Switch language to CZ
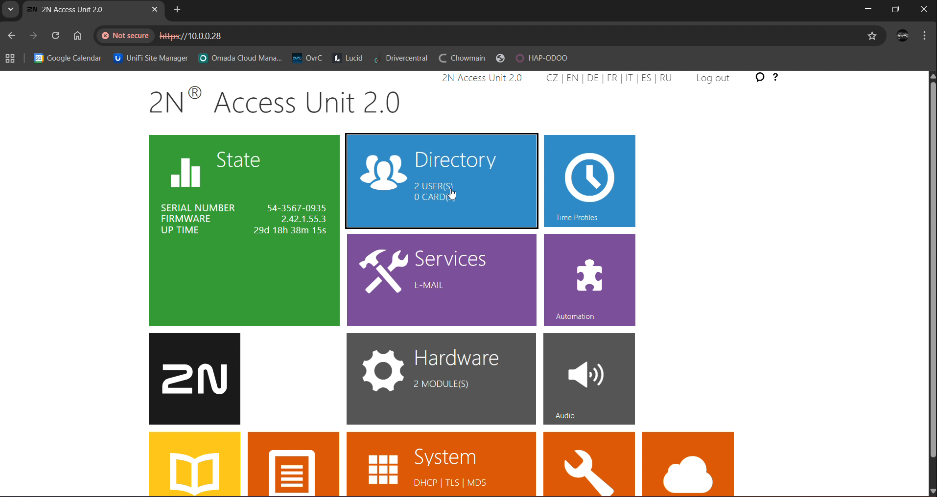 tap(552, 78)
